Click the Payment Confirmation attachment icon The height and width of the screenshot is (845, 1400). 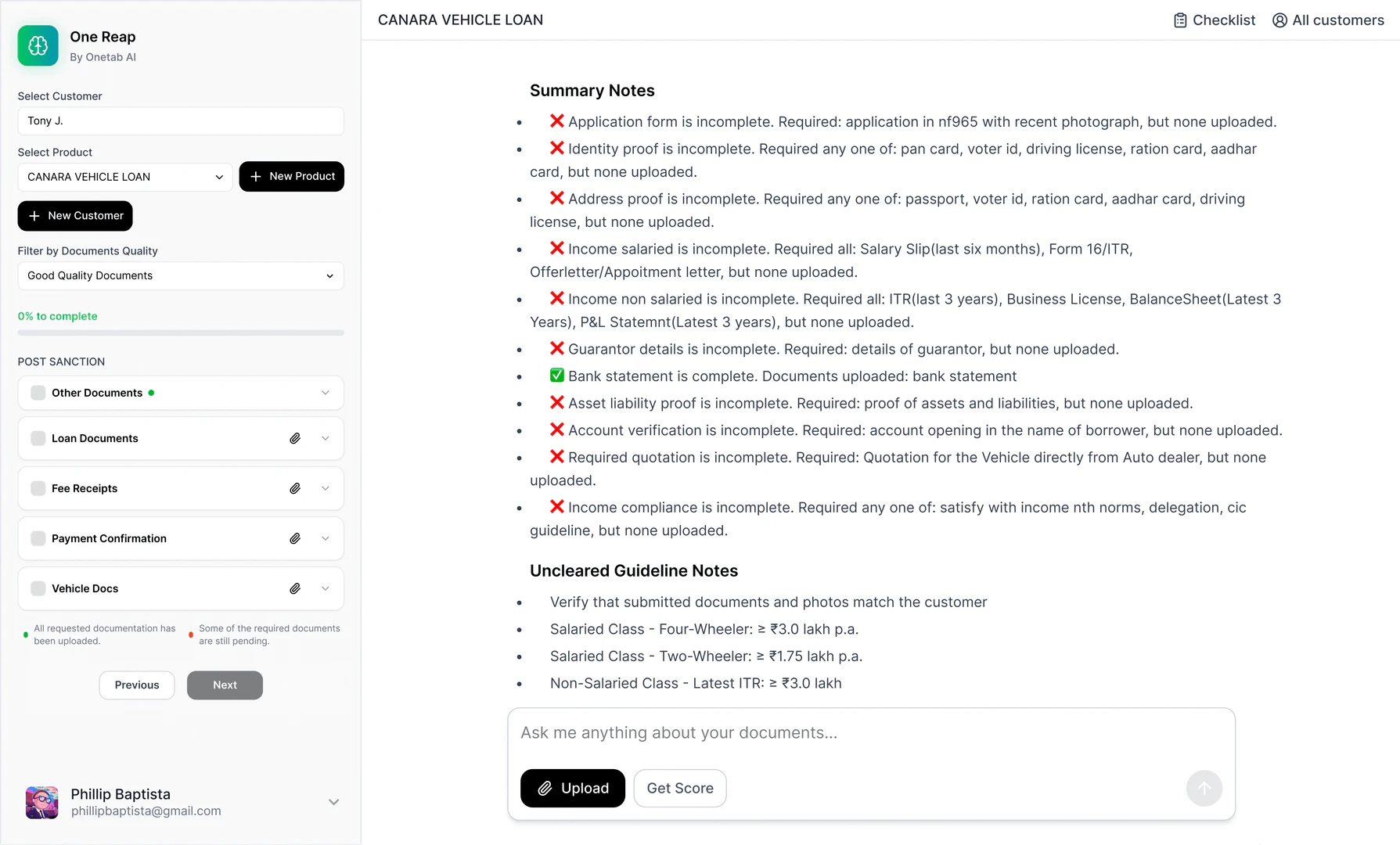click(x=295, y=538)
